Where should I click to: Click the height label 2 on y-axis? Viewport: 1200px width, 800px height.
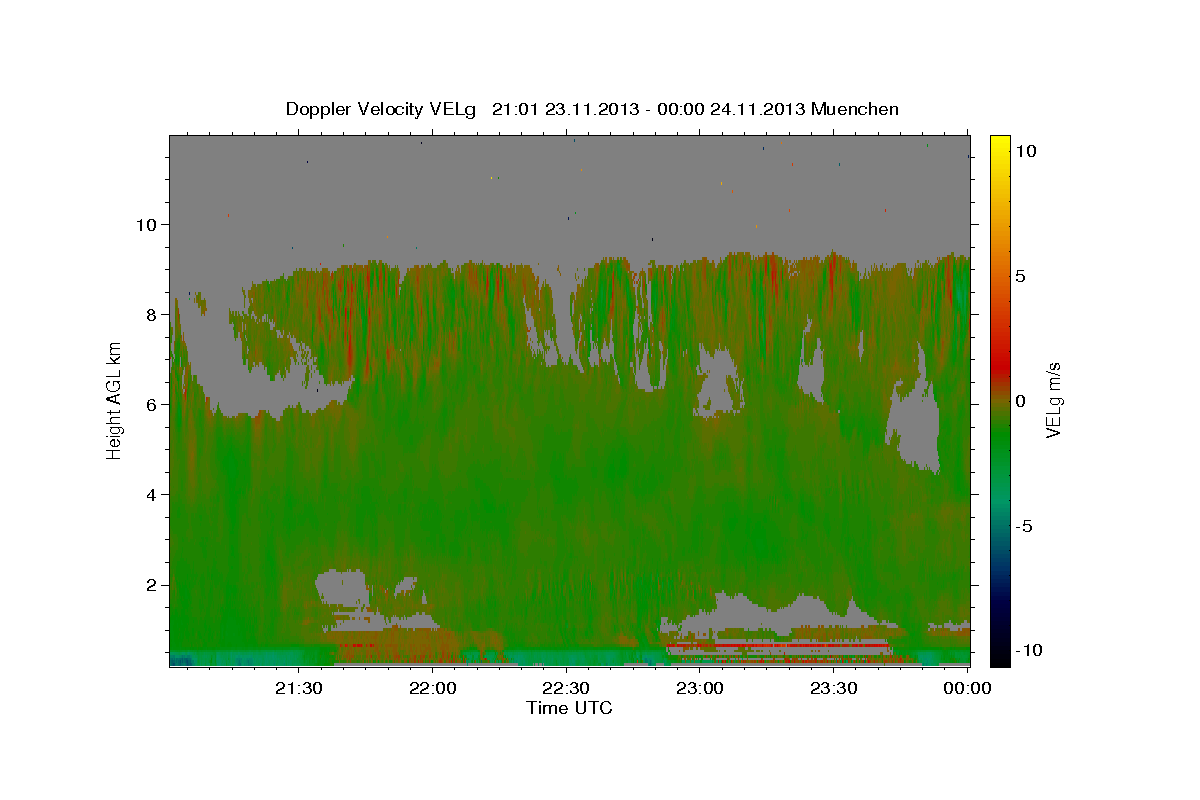coord(149,584)
